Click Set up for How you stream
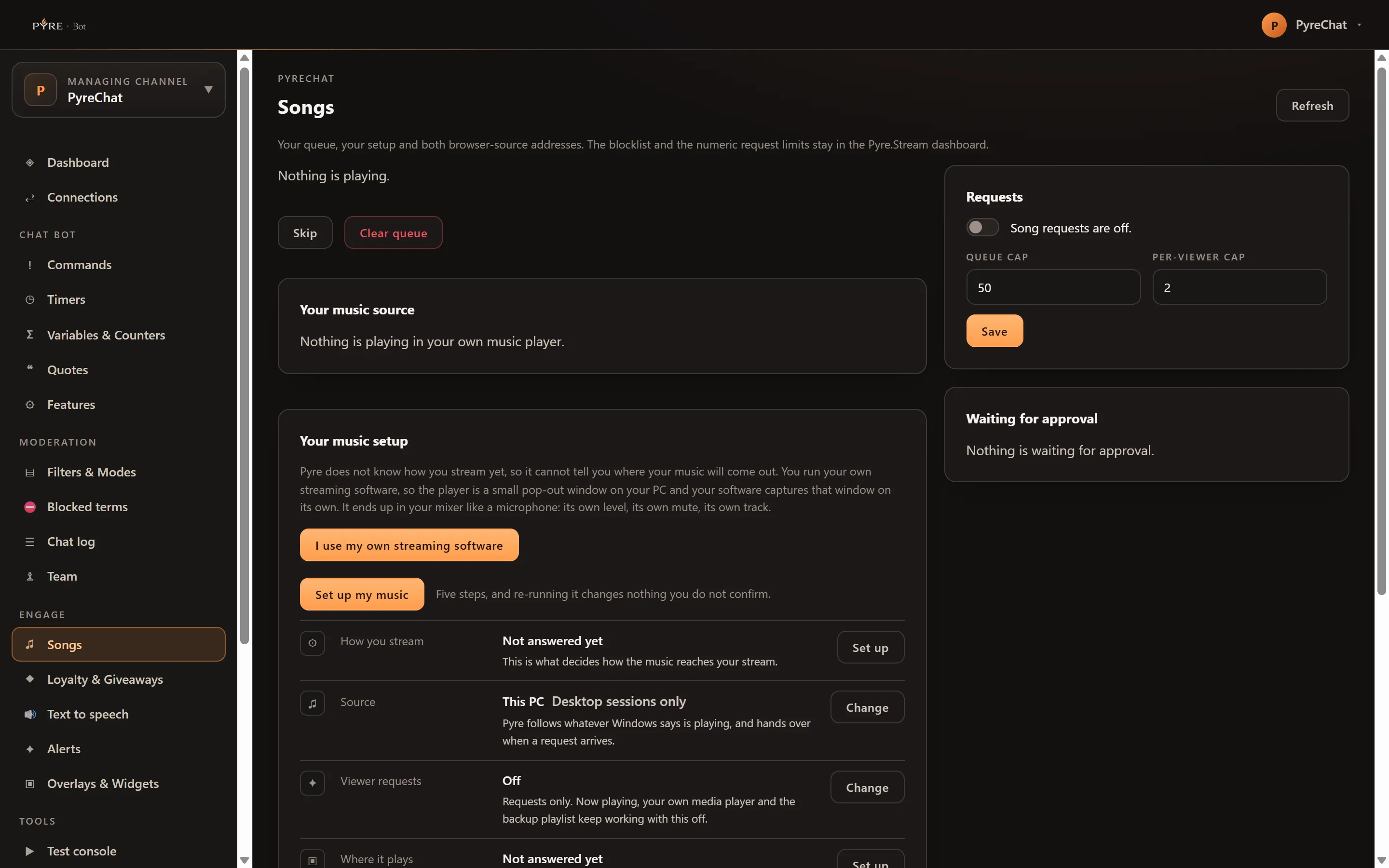This screenshot has width=1389, height=868. click(x=870, y=648)
